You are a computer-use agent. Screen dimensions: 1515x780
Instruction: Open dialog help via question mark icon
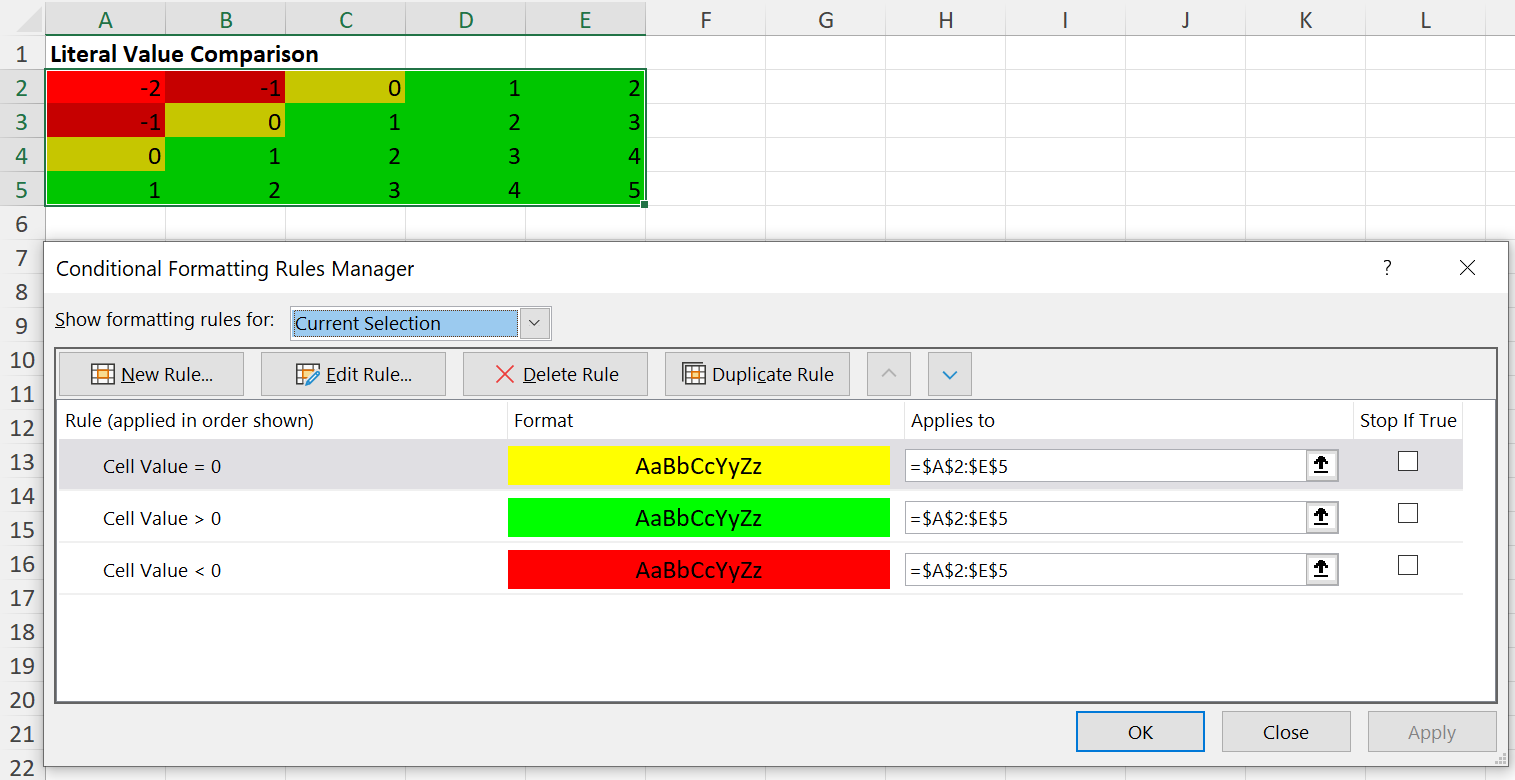click(1386, 268)
